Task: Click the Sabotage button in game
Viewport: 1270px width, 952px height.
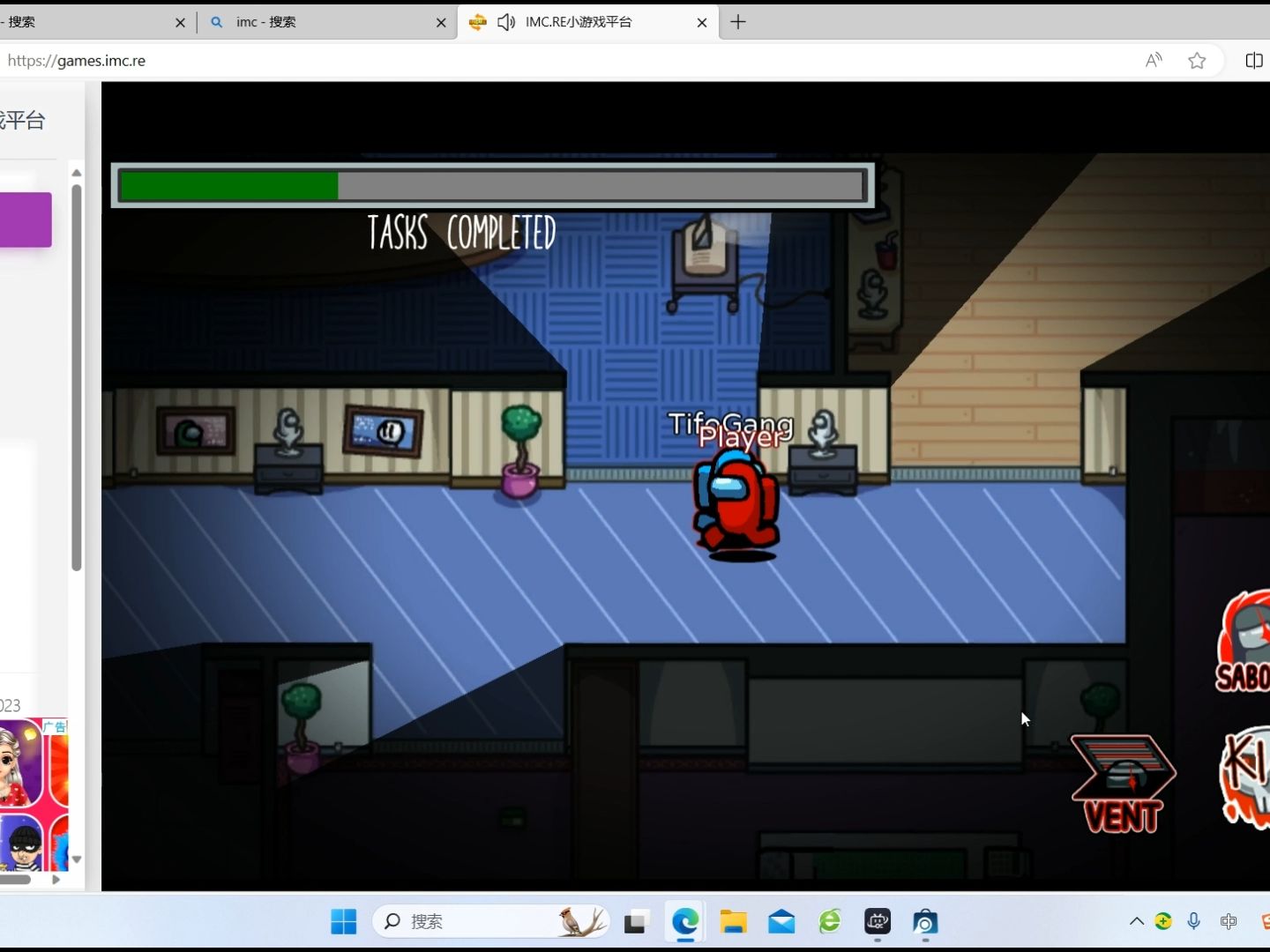Action: (1244, 642)
